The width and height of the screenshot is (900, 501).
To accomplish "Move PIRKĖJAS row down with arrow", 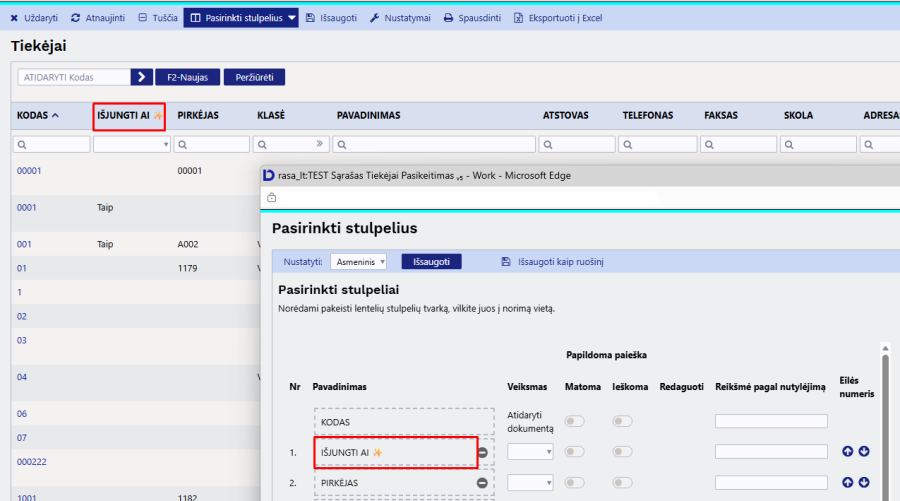I will pos(864,482).
